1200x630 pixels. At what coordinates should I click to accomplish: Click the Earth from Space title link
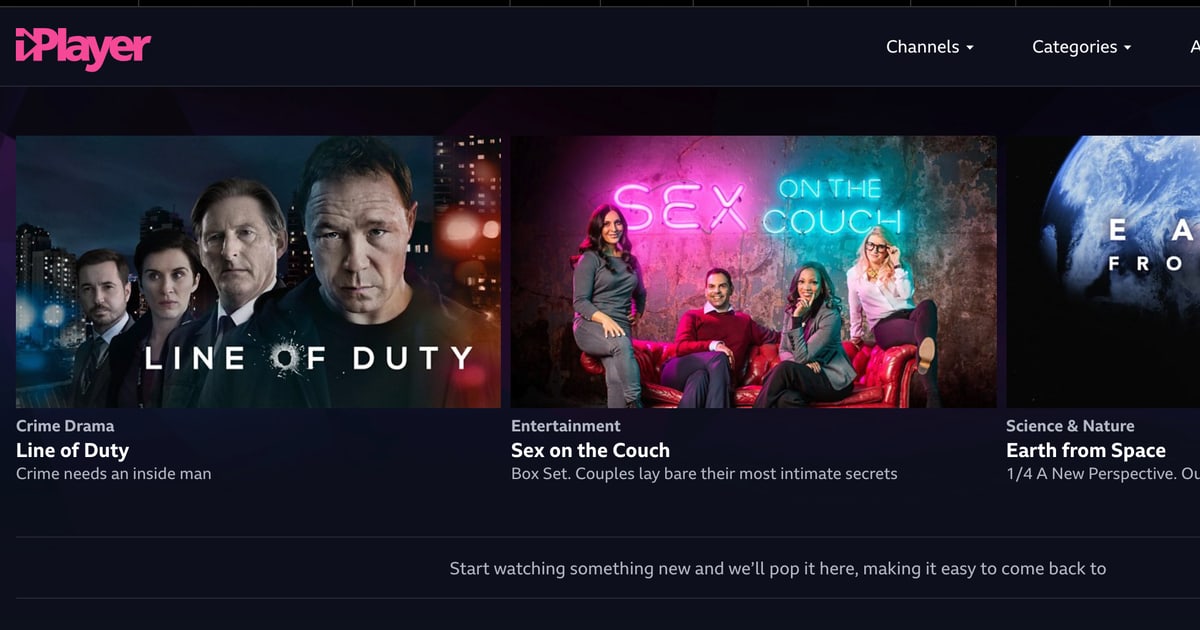(x=1086, y=450)
